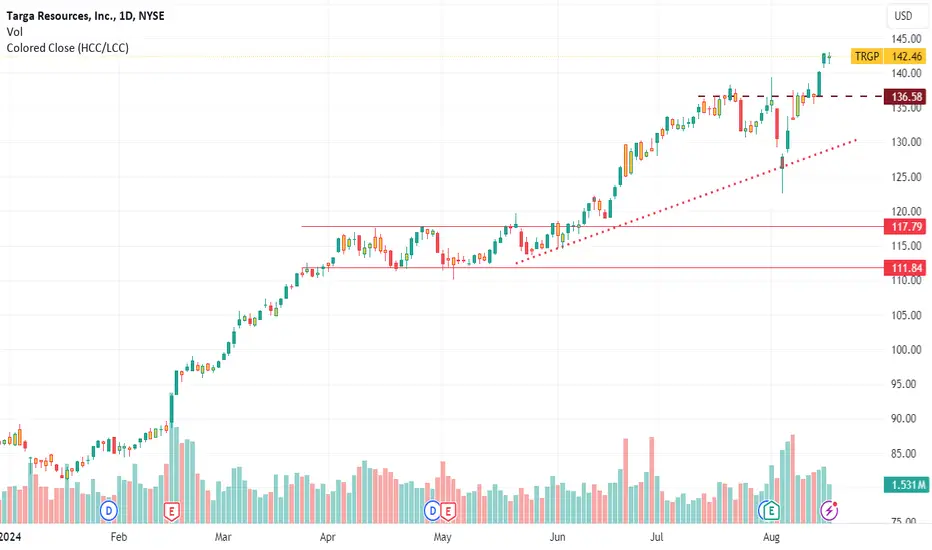
Task: Click the tallest red volume bar in August
Action: coord(792,479)
